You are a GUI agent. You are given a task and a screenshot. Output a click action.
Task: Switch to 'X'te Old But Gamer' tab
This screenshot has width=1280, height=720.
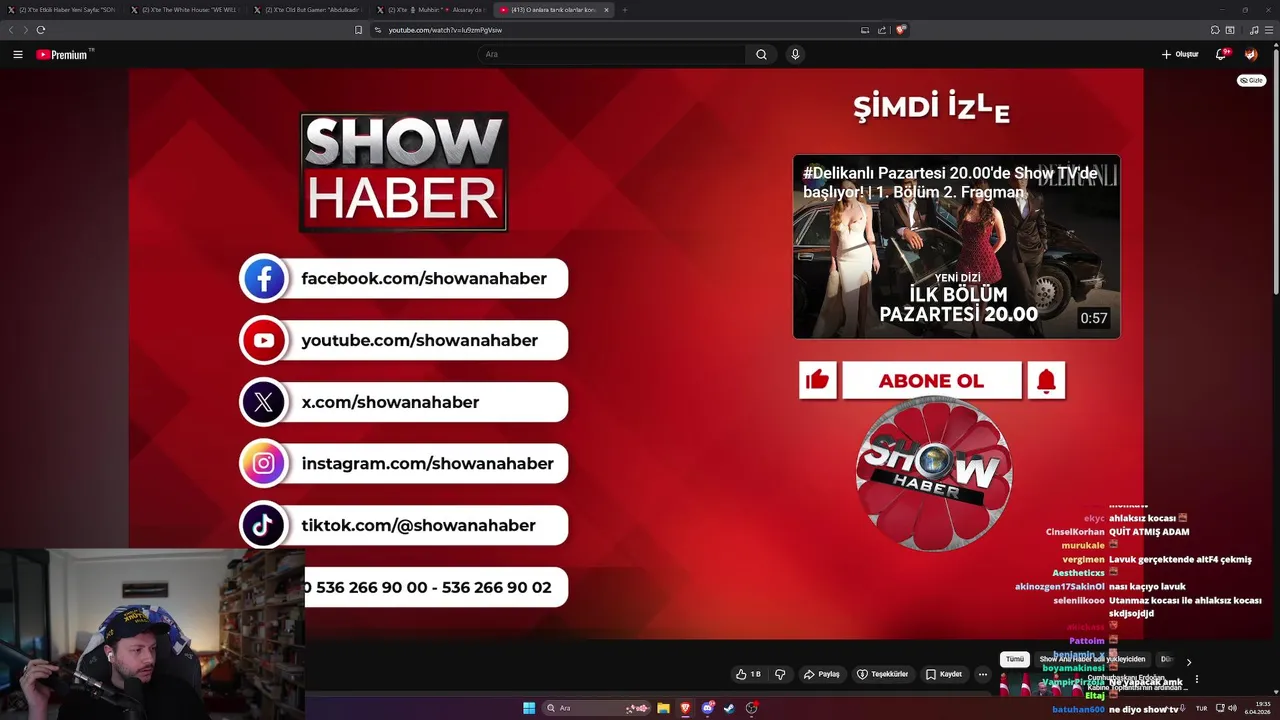pos(308,10)
